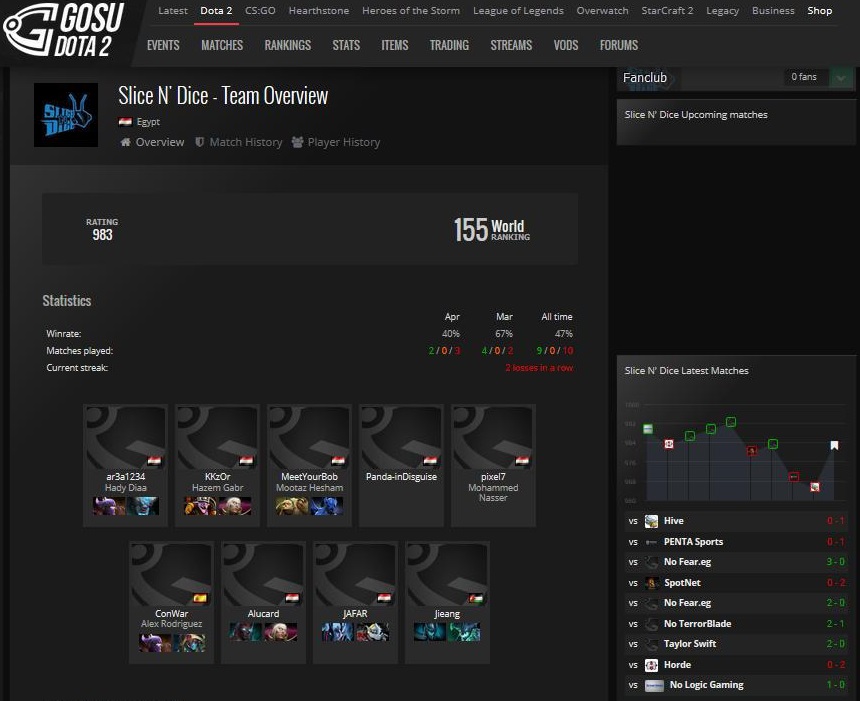Open the PENTA Sports match result
The height and width of the screenshot is (701, 860).
click(736, 542)
